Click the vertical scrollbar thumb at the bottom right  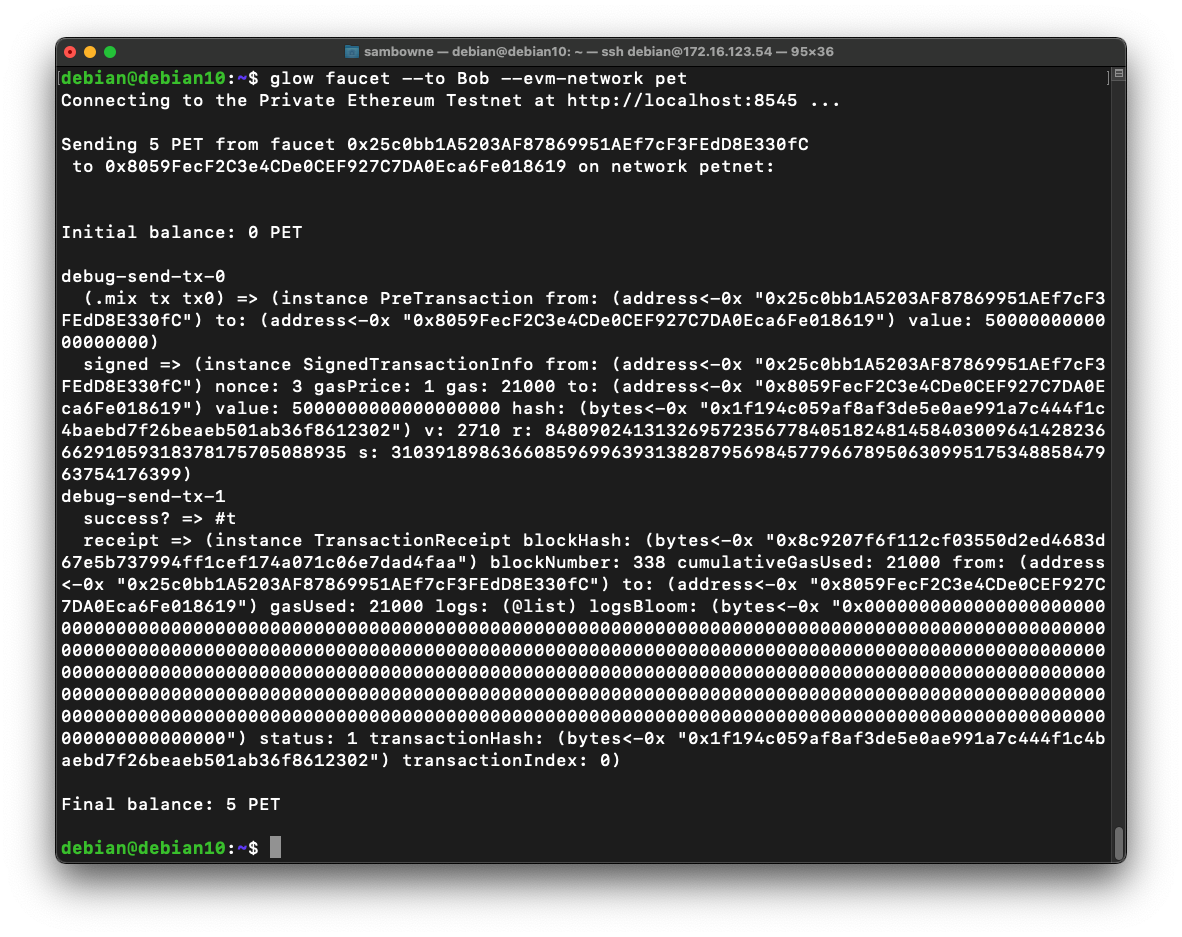pyautogui.click(x=1119, y=843)
